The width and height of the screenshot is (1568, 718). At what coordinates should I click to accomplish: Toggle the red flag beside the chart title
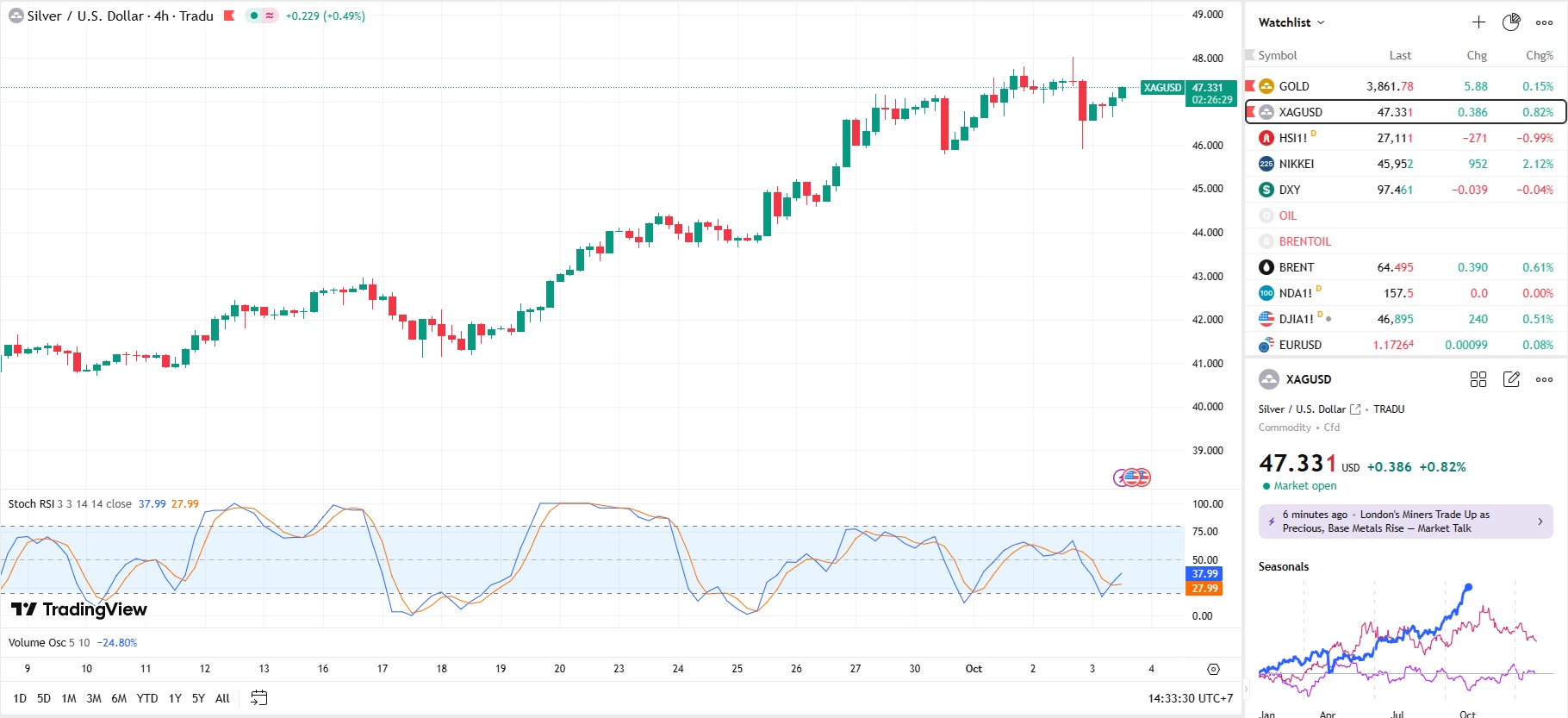(x=229, y=16)
